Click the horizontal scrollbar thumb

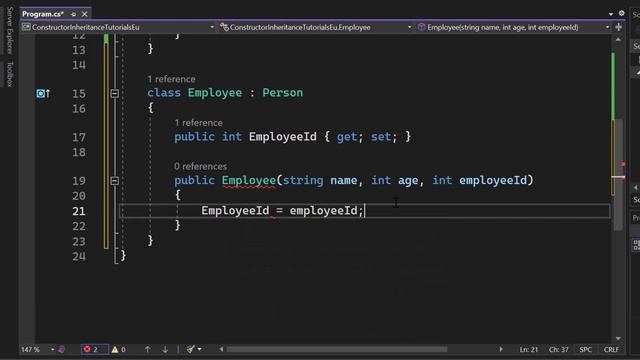pyautogui.click(x=337, y=349)
